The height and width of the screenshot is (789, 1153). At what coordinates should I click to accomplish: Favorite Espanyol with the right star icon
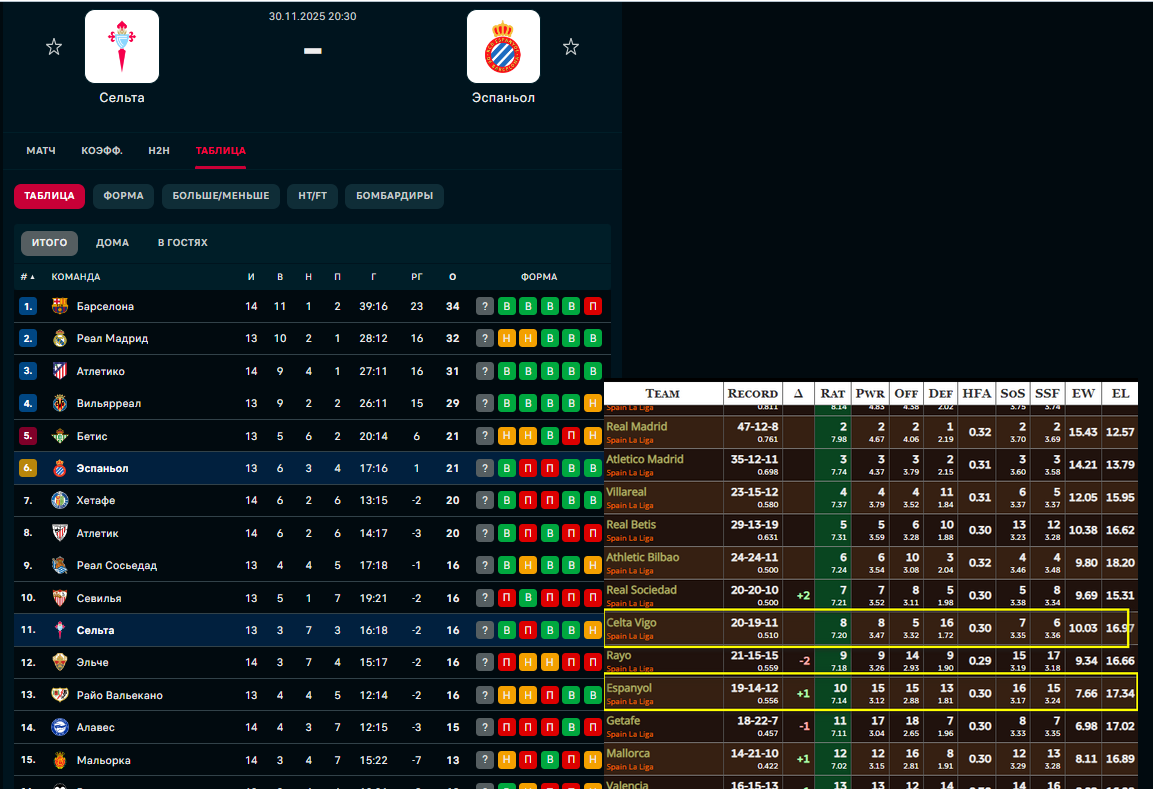(570, 47)
